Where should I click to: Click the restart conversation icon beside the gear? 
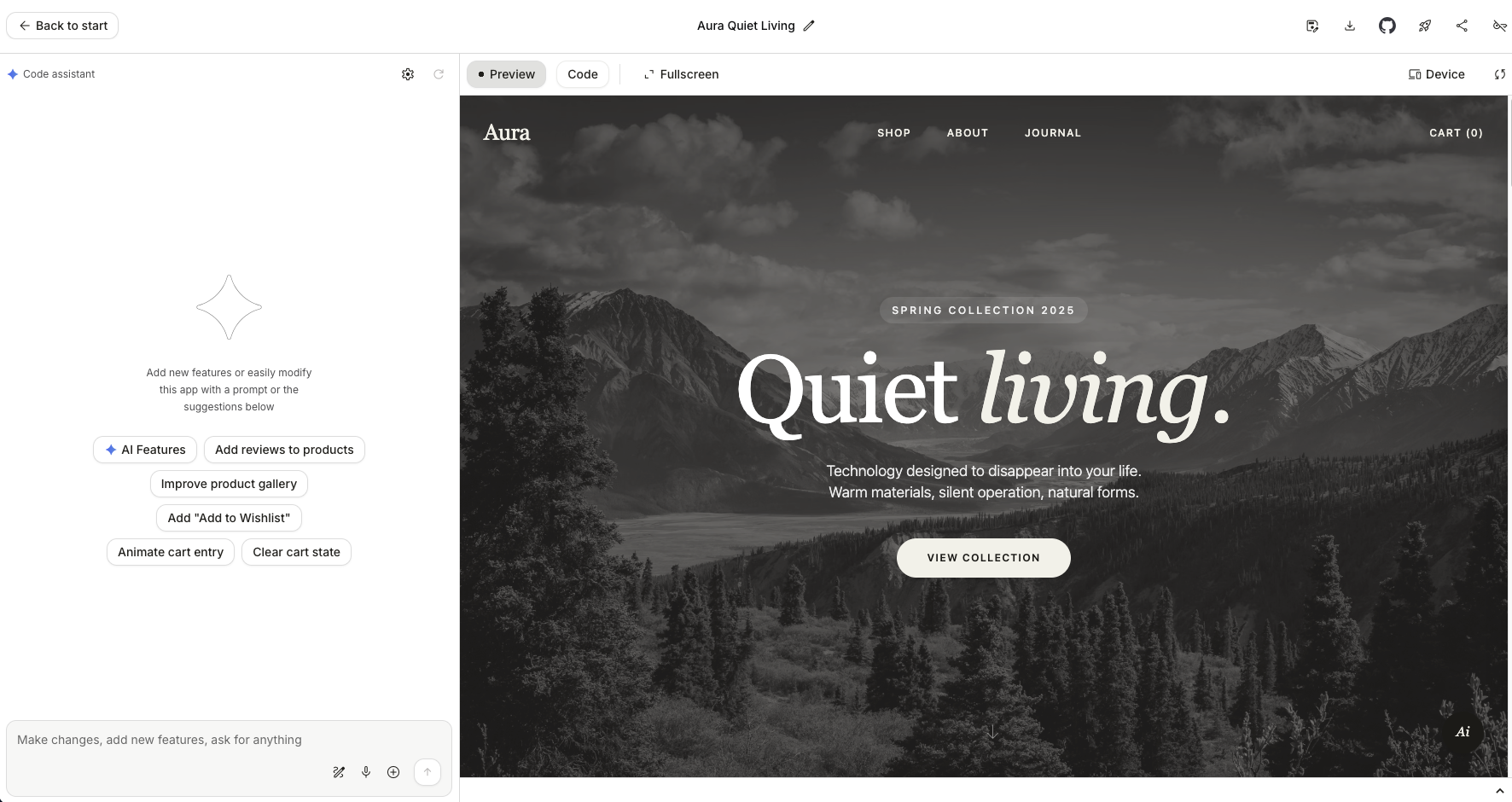pyautogui.click(x=439, y=74)
